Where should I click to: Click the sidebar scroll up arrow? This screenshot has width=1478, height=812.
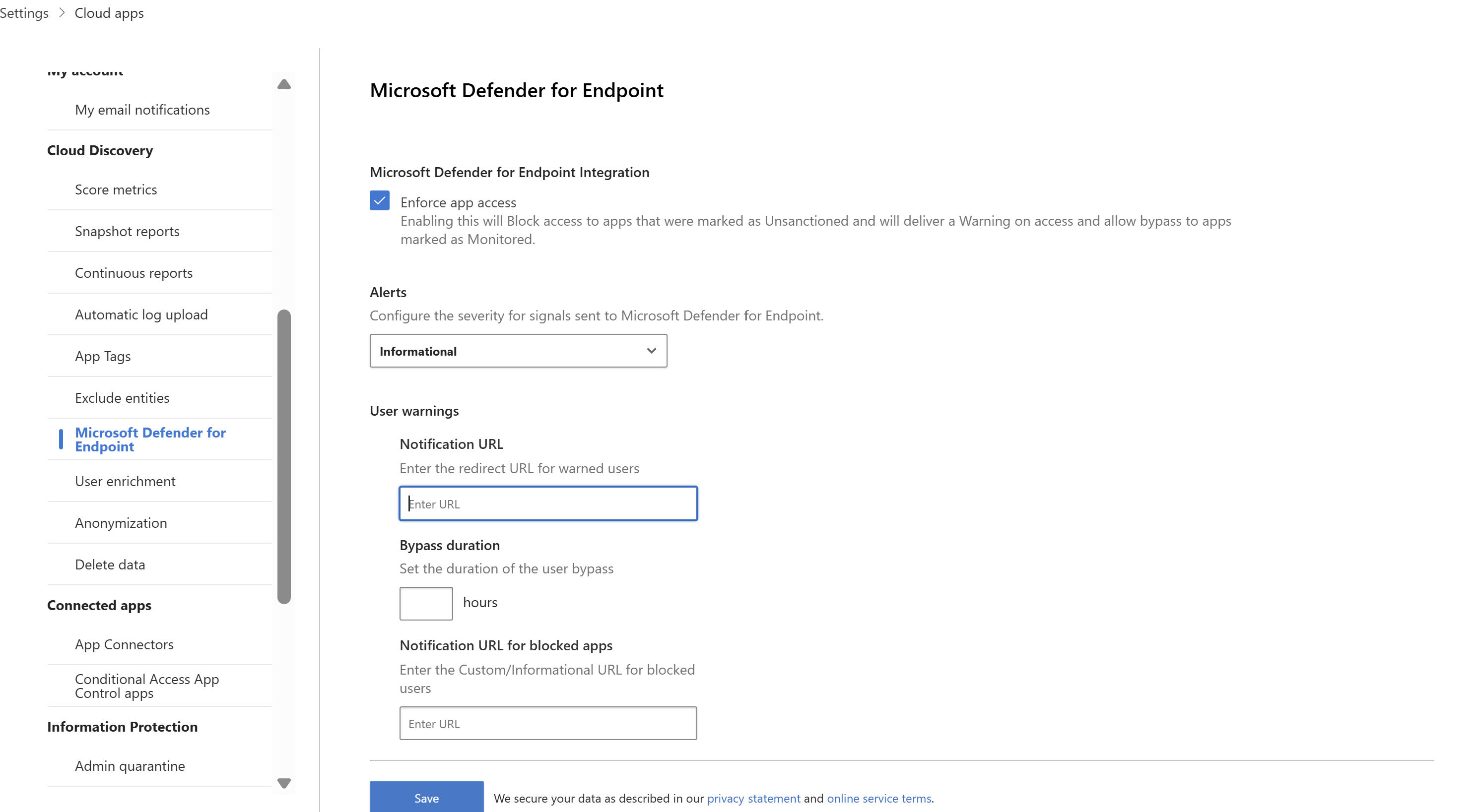tap(284, 85)
